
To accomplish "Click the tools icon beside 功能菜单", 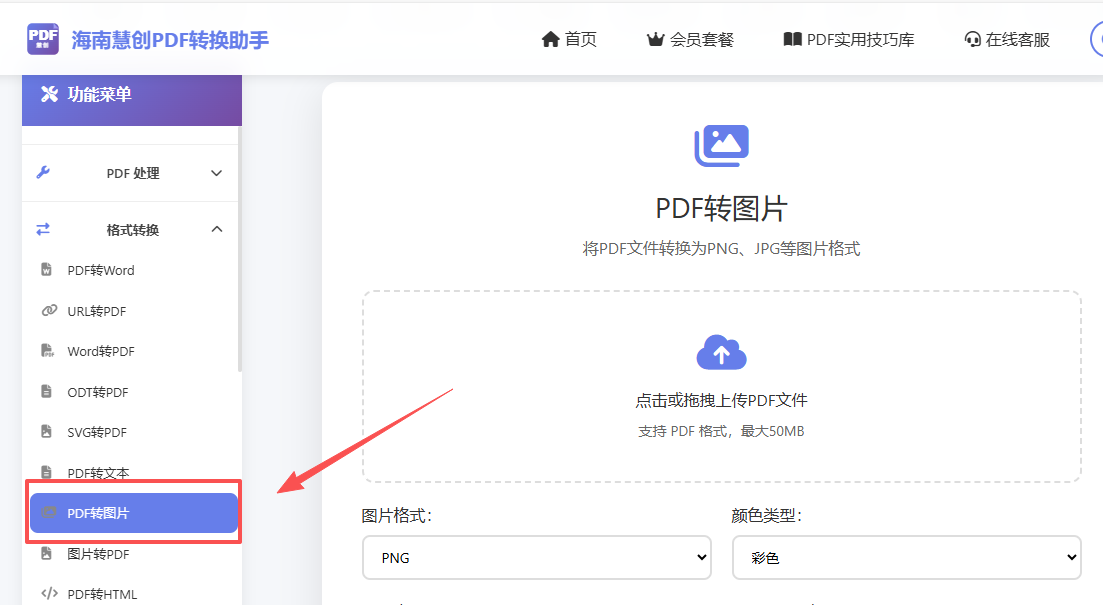I will coord(49,94).
